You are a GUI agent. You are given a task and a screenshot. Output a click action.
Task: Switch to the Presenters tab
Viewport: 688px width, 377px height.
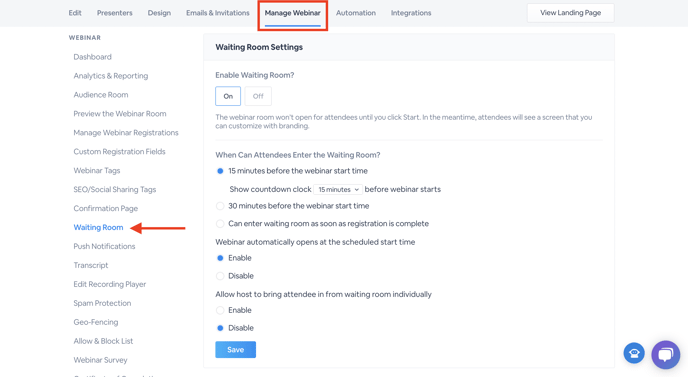[115, 13]
